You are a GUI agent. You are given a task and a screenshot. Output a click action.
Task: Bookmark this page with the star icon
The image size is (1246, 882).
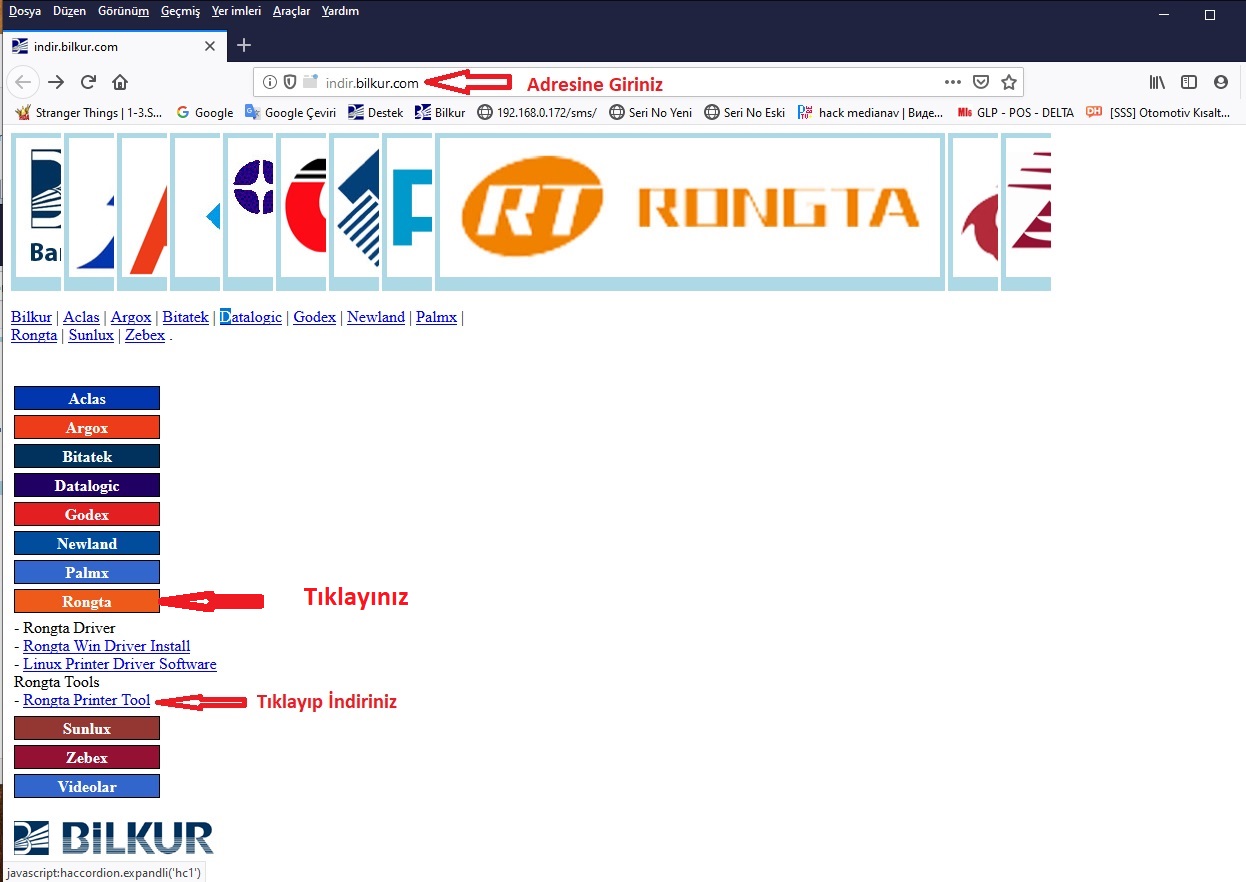(1009, 82)
